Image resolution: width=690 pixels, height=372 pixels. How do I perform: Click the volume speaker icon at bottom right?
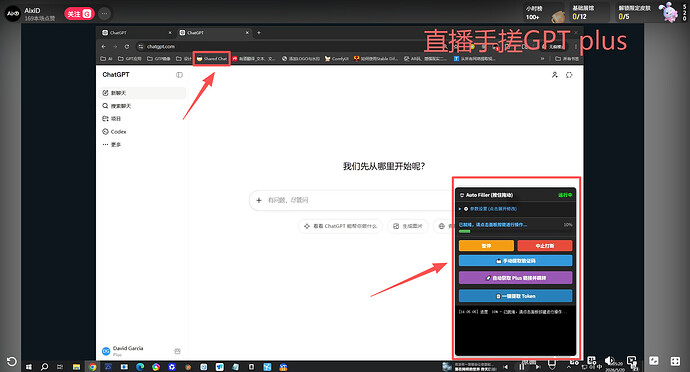(x=609, y=361)
